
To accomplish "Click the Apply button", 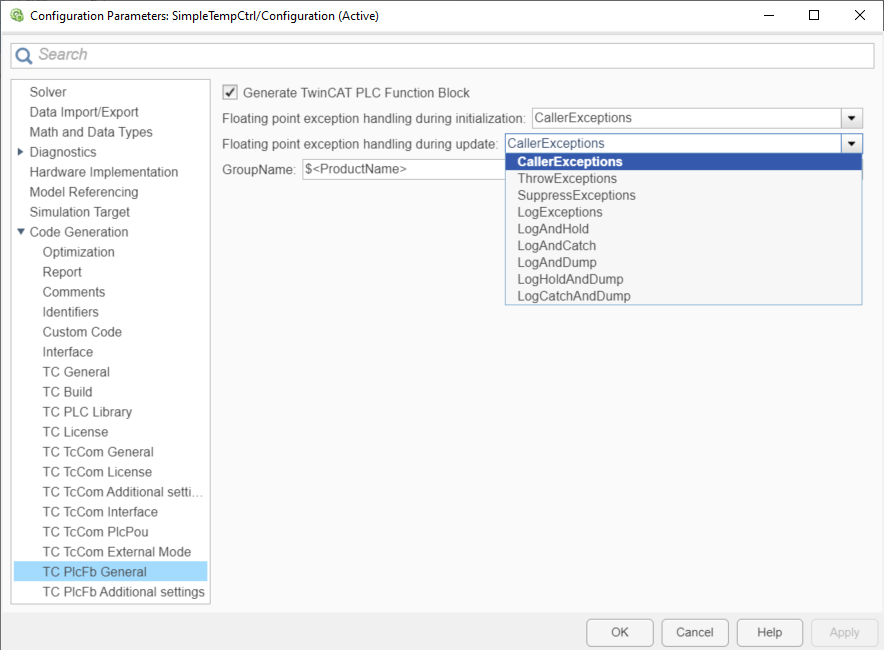I will pos(844,633).
